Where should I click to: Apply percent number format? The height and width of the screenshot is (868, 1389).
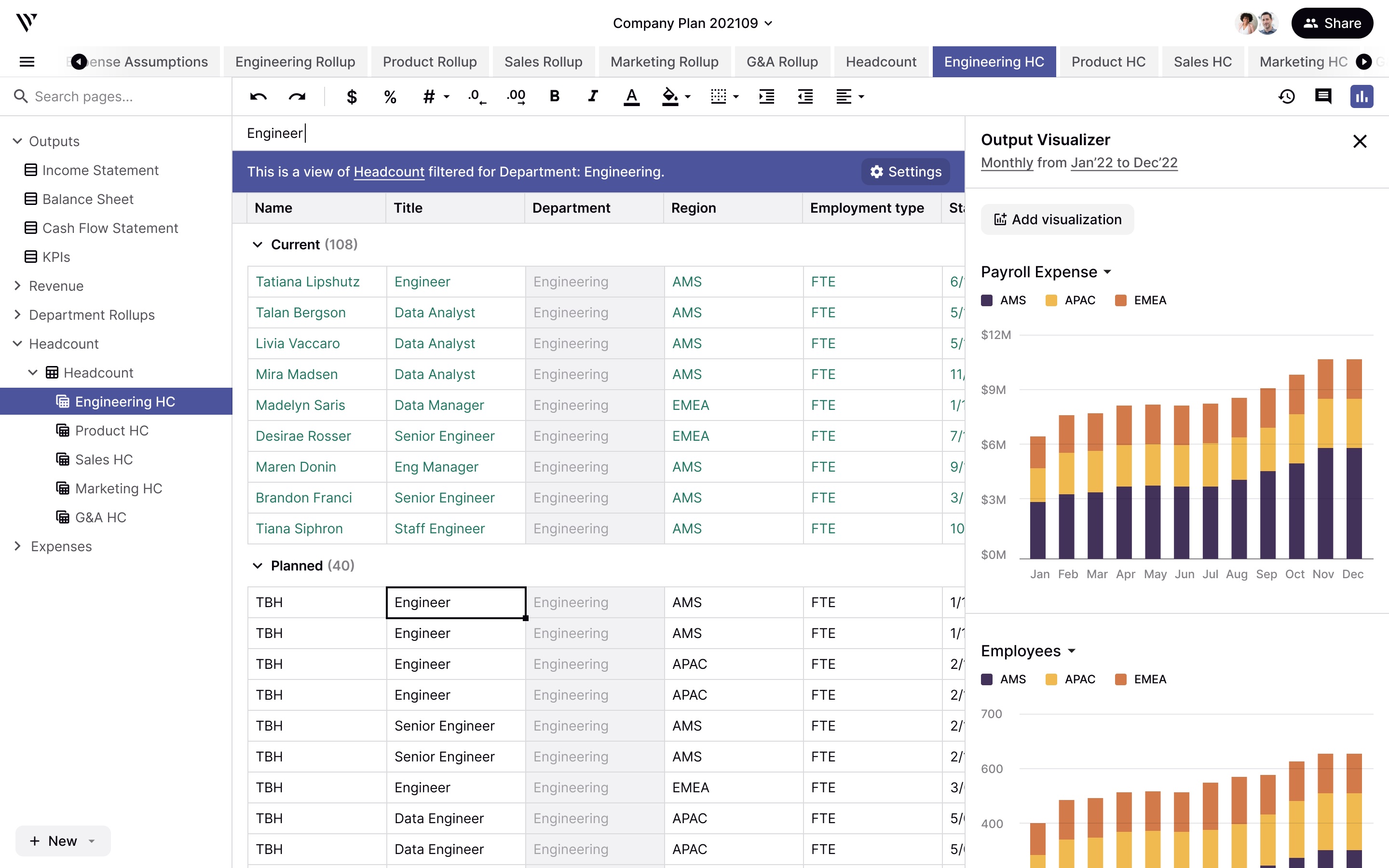click(x=390, y=96)
